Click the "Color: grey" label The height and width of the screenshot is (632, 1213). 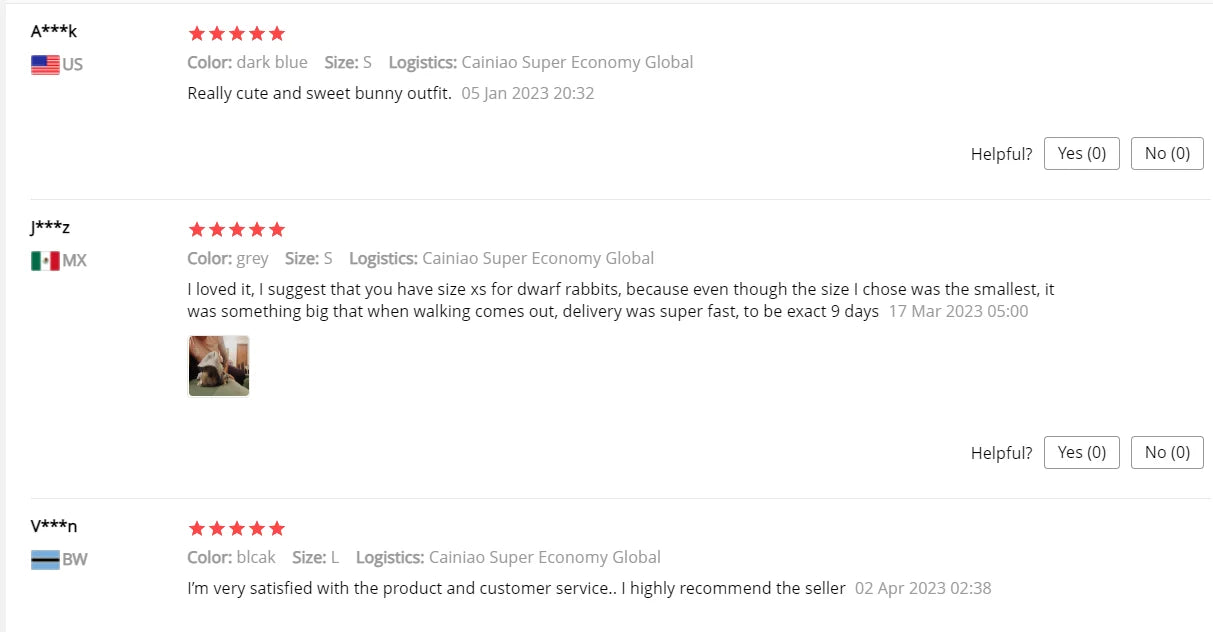point(228,258)
